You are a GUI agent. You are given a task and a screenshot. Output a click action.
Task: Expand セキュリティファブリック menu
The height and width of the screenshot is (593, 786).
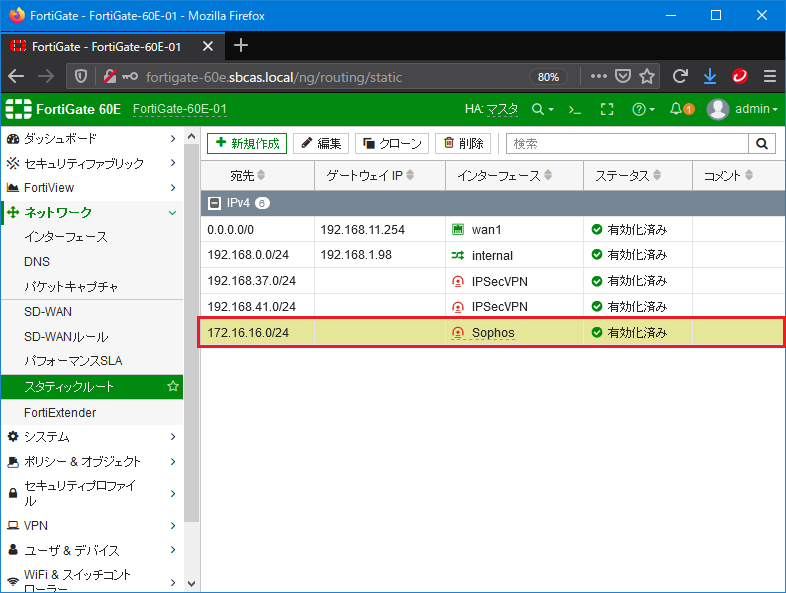92,163
